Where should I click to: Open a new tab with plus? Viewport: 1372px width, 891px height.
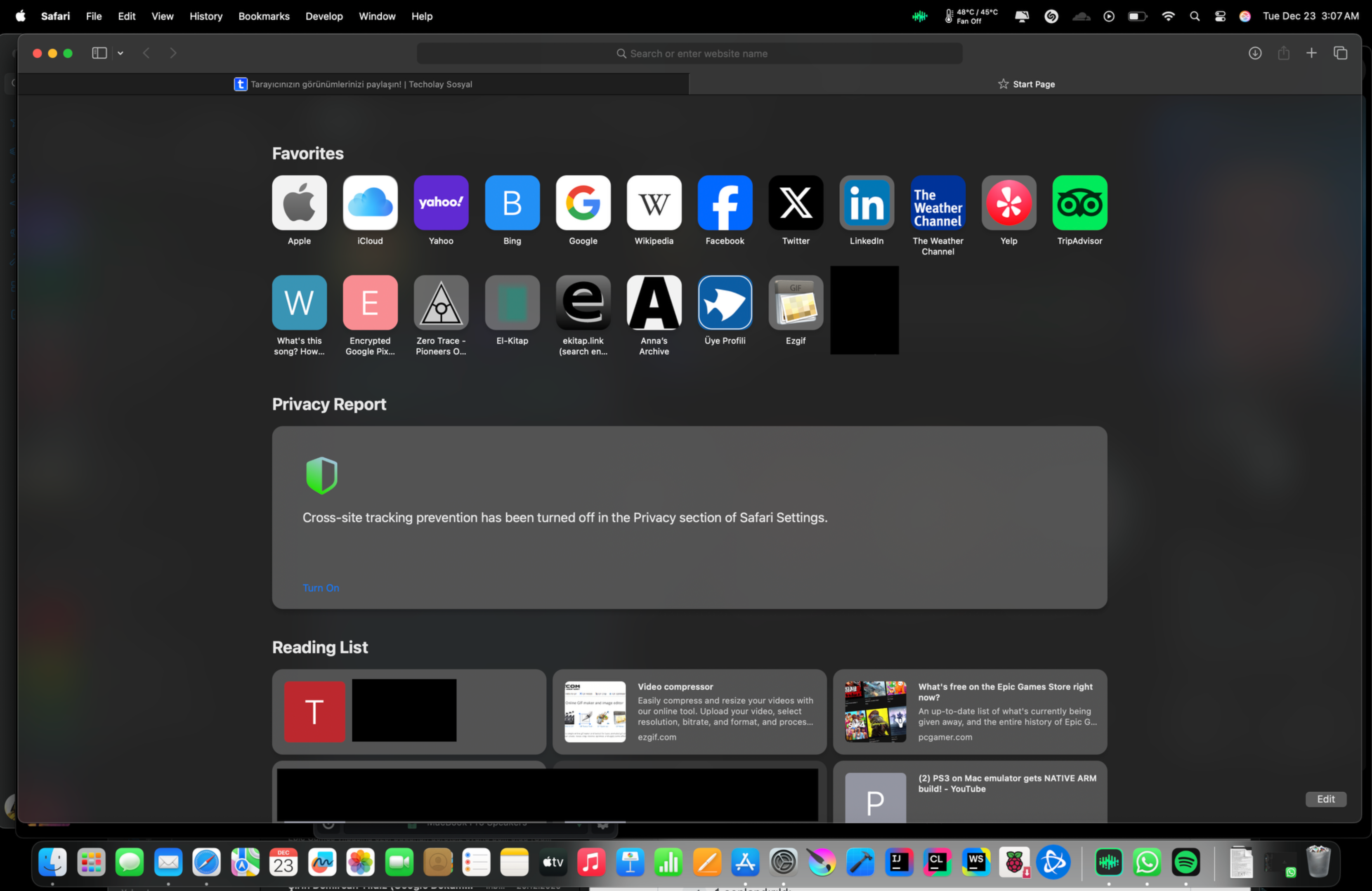click(x=1311, y=53)
